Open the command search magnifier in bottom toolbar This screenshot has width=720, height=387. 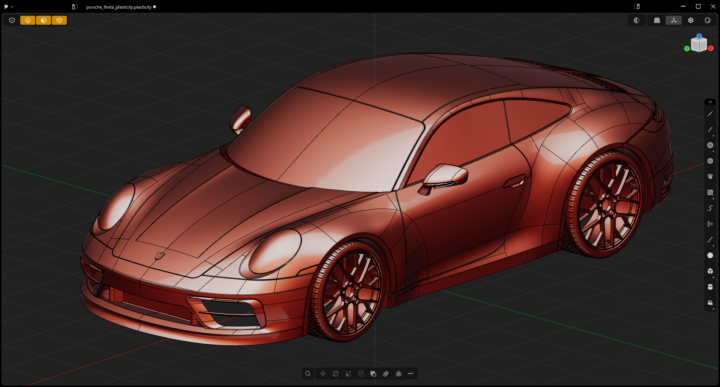pyautogui.click(x=308, y=374)
